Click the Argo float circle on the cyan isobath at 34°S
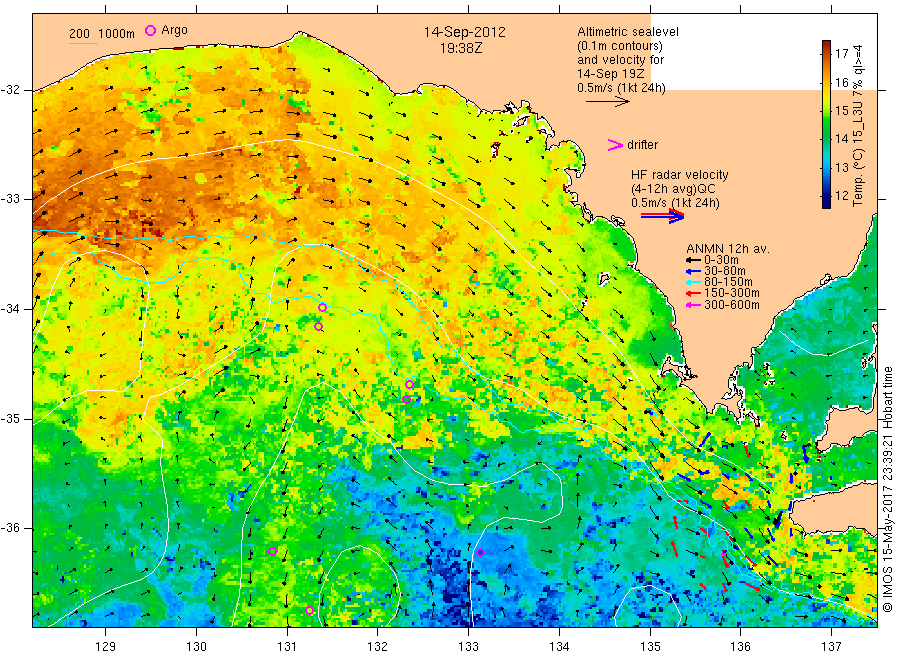The image size is (900, 660). [323, 308]
